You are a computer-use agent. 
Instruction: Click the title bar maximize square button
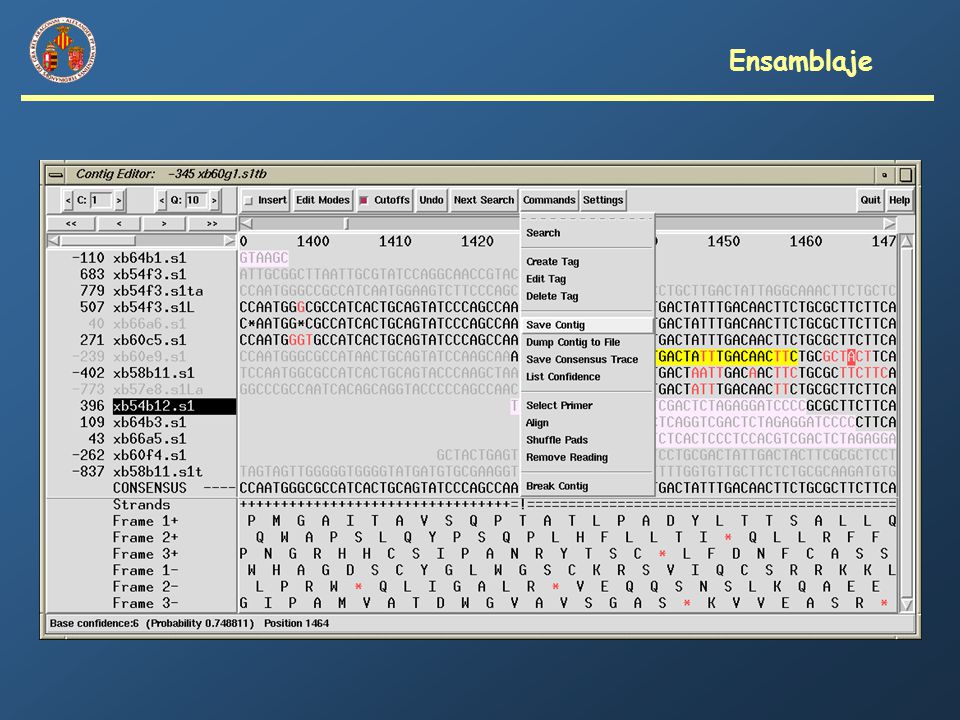tap(906, 175)
